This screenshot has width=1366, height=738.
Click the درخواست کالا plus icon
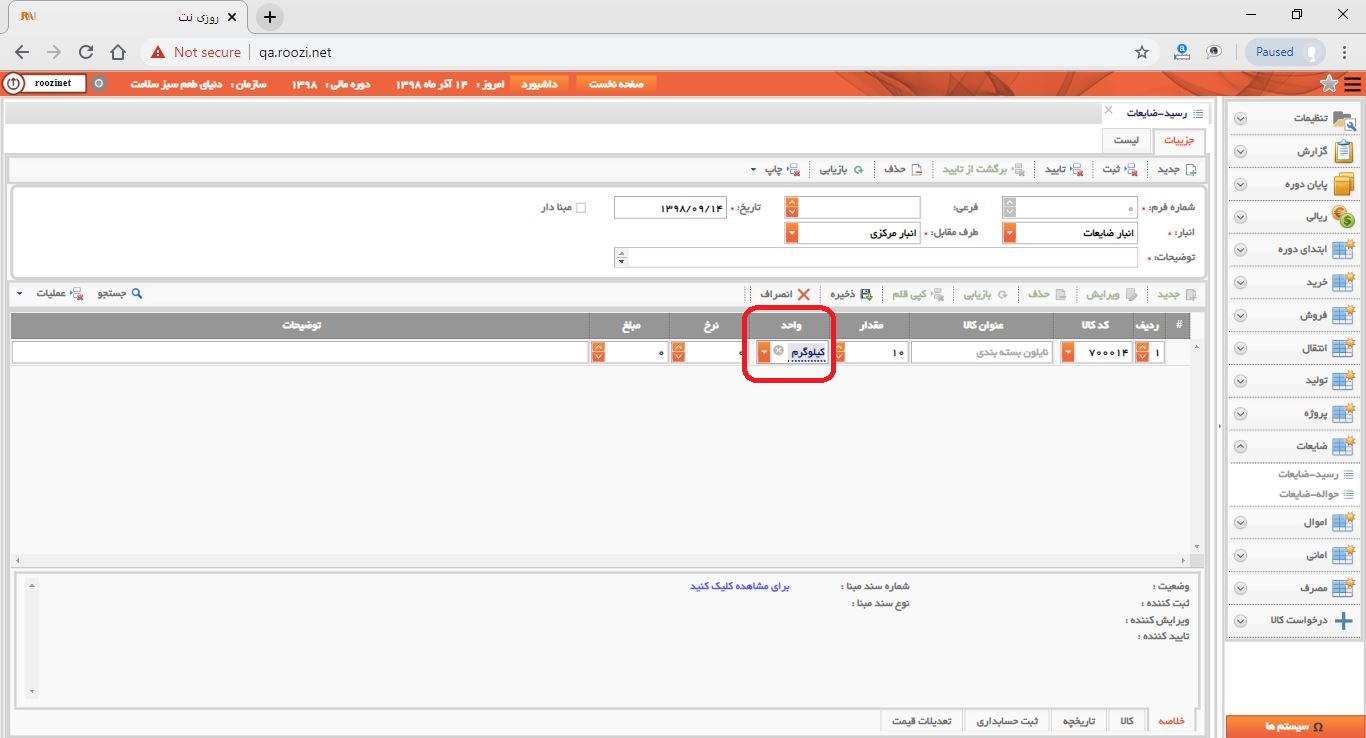pos(1344,621)
